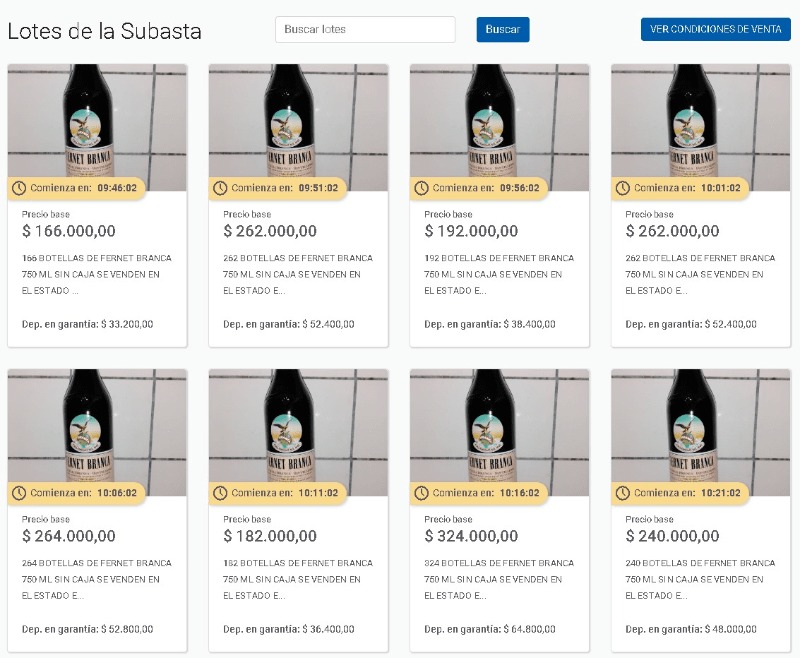Click the clock icon beside the 10:21:02 timer

[623, 493]
